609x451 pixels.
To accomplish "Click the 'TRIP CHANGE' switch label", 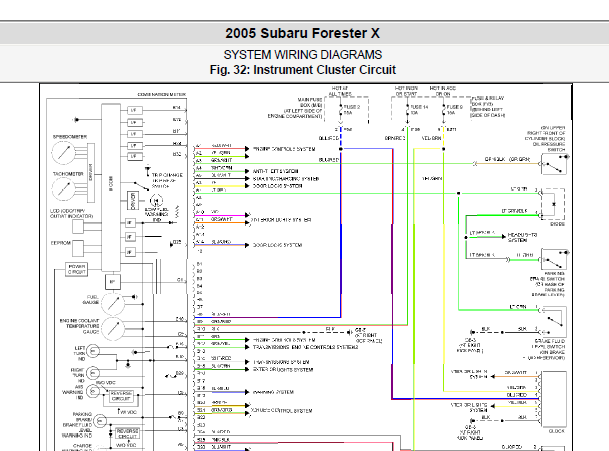I will coord(167,175).
